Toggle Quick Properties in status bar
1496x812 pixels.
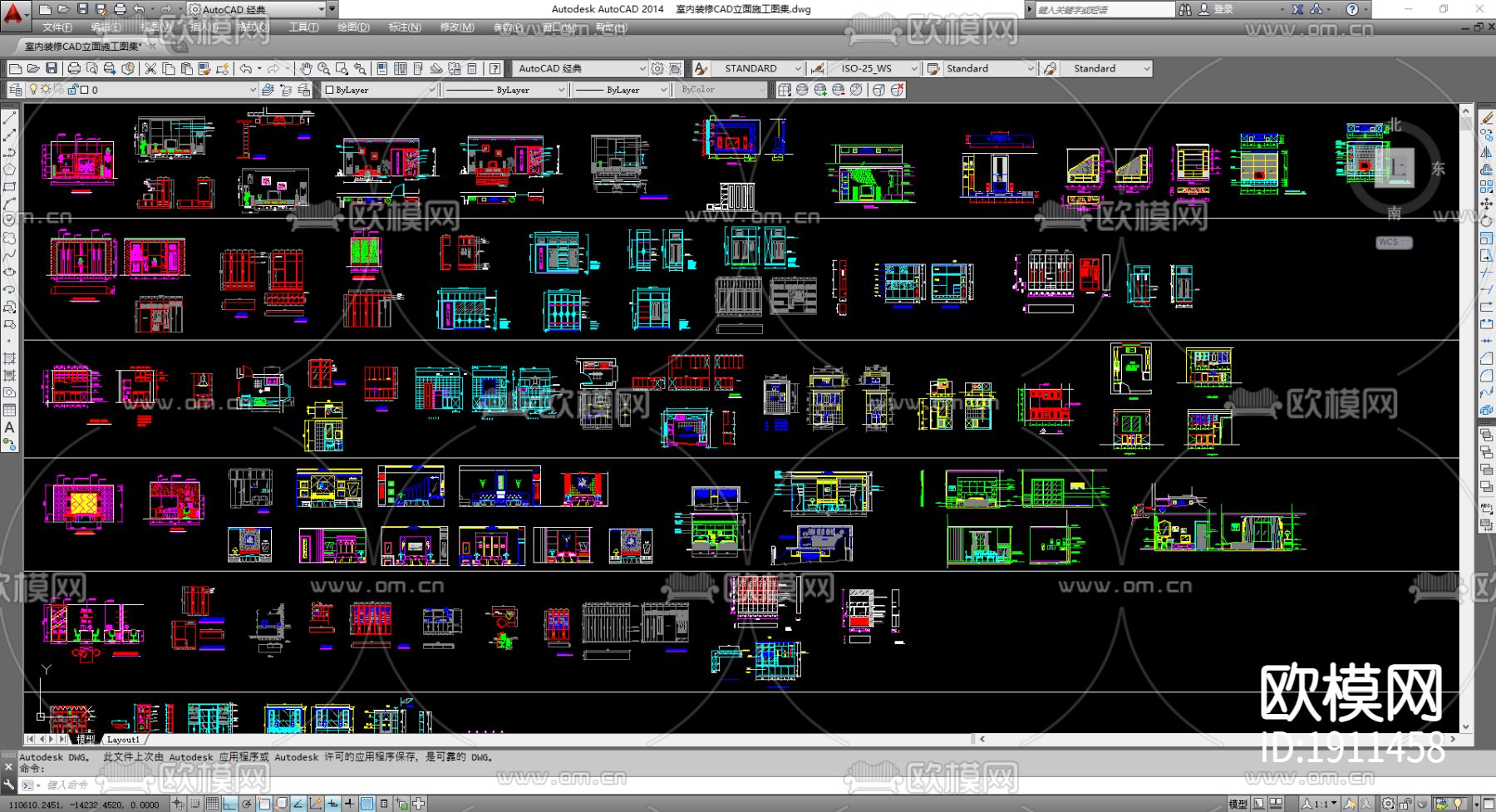[384, 804]
